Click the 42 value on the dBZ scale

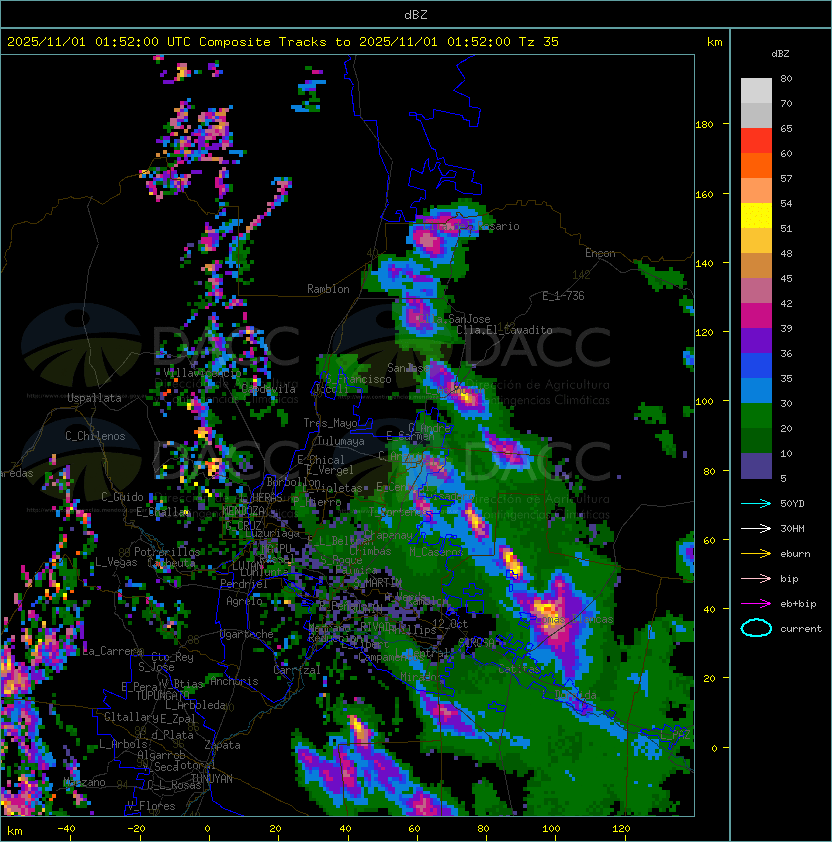tap(786, 304)
